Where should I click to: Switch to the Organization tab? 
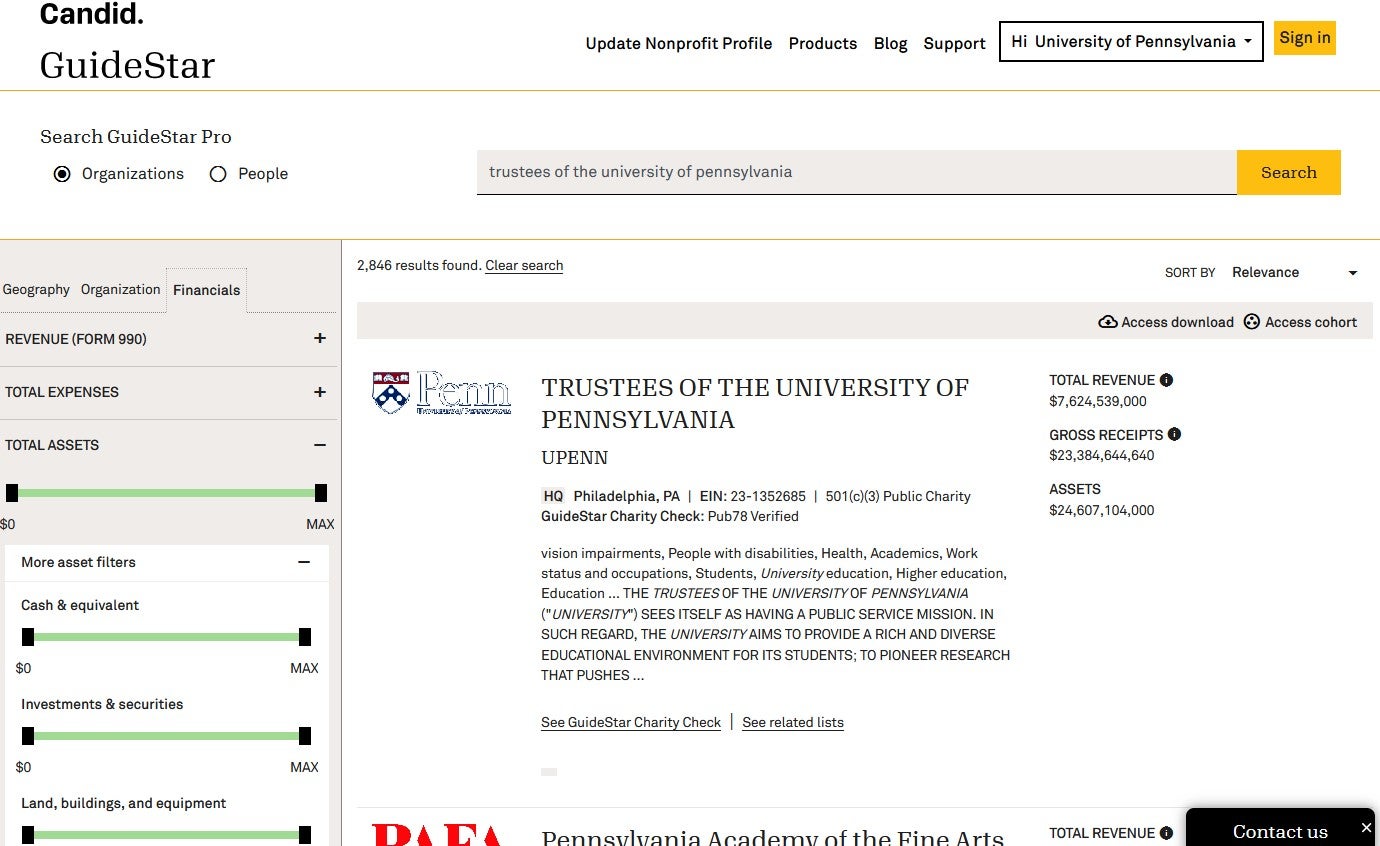point(120,290)
